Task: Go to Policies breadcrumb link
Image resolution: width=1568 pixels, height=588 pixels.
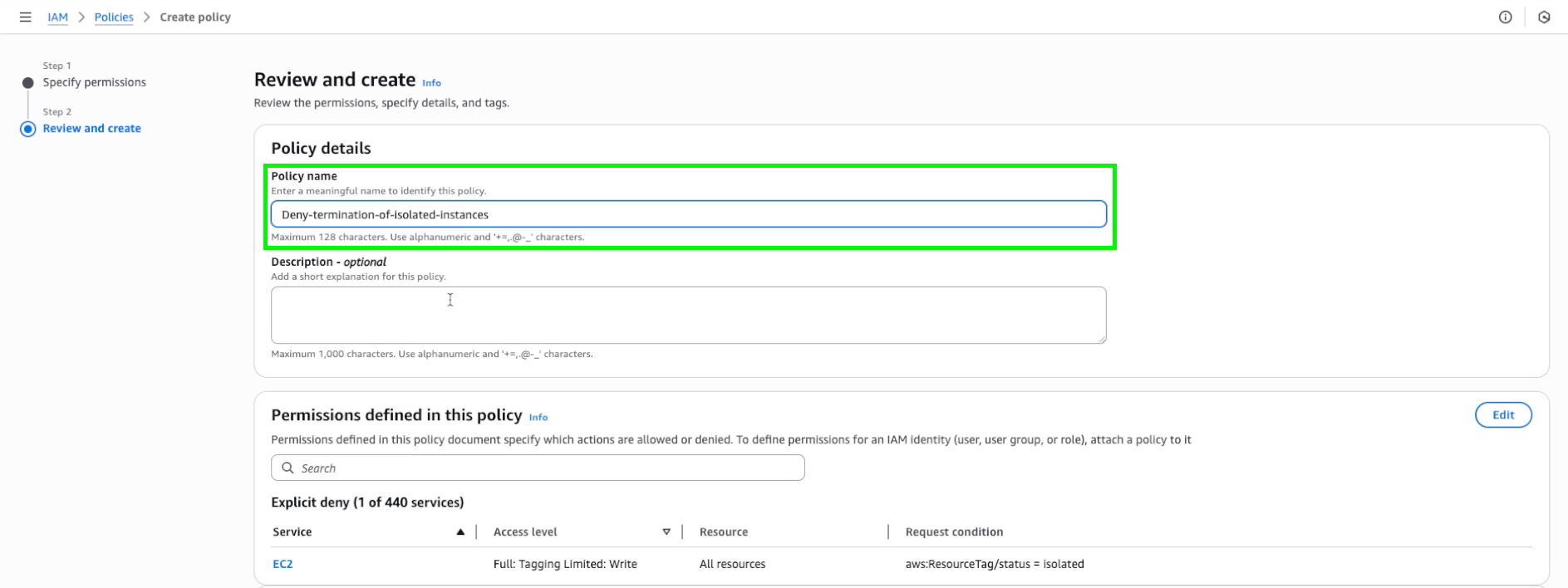Action: pos(114,17)
